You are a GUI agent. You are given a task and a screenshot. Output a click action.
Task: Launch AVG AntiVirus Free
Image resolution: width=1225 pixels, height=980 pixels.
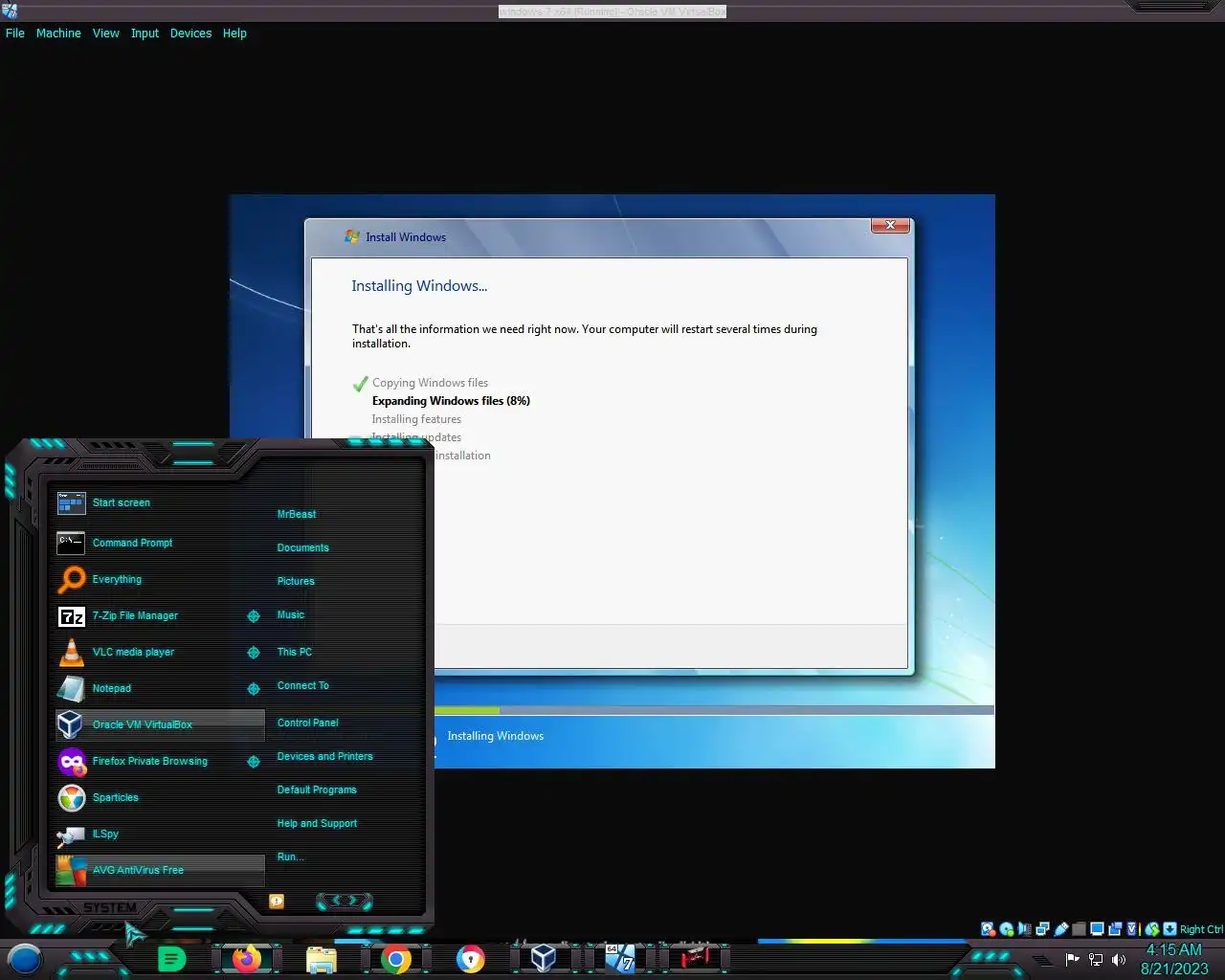tap(160, 870)
